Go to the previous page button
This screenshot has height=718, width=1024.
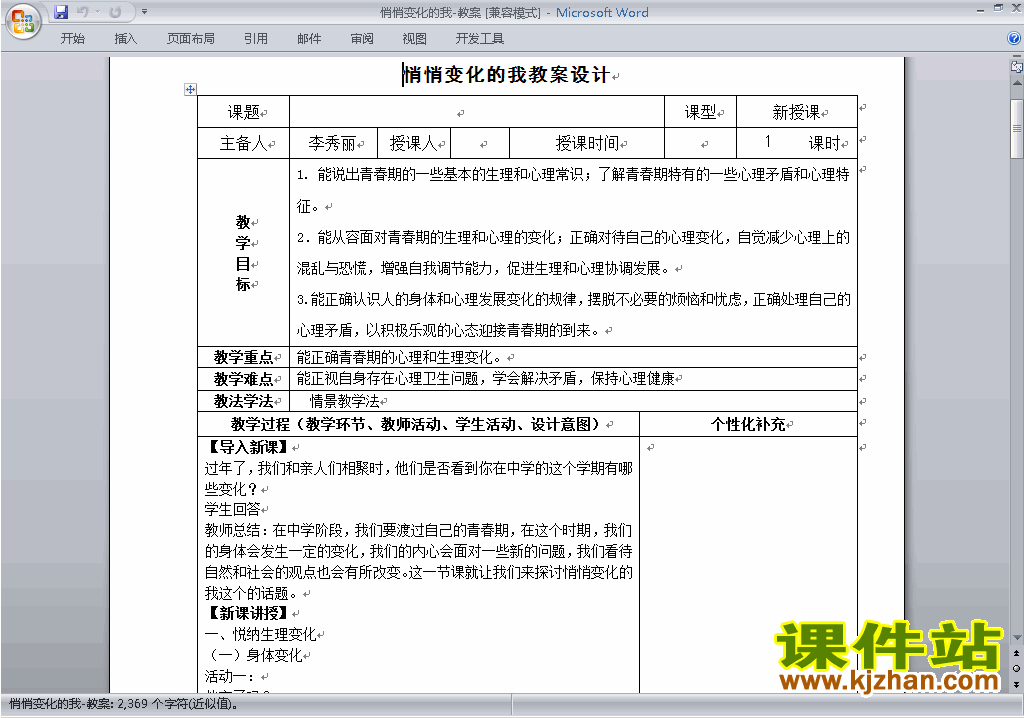point(1016,653)
